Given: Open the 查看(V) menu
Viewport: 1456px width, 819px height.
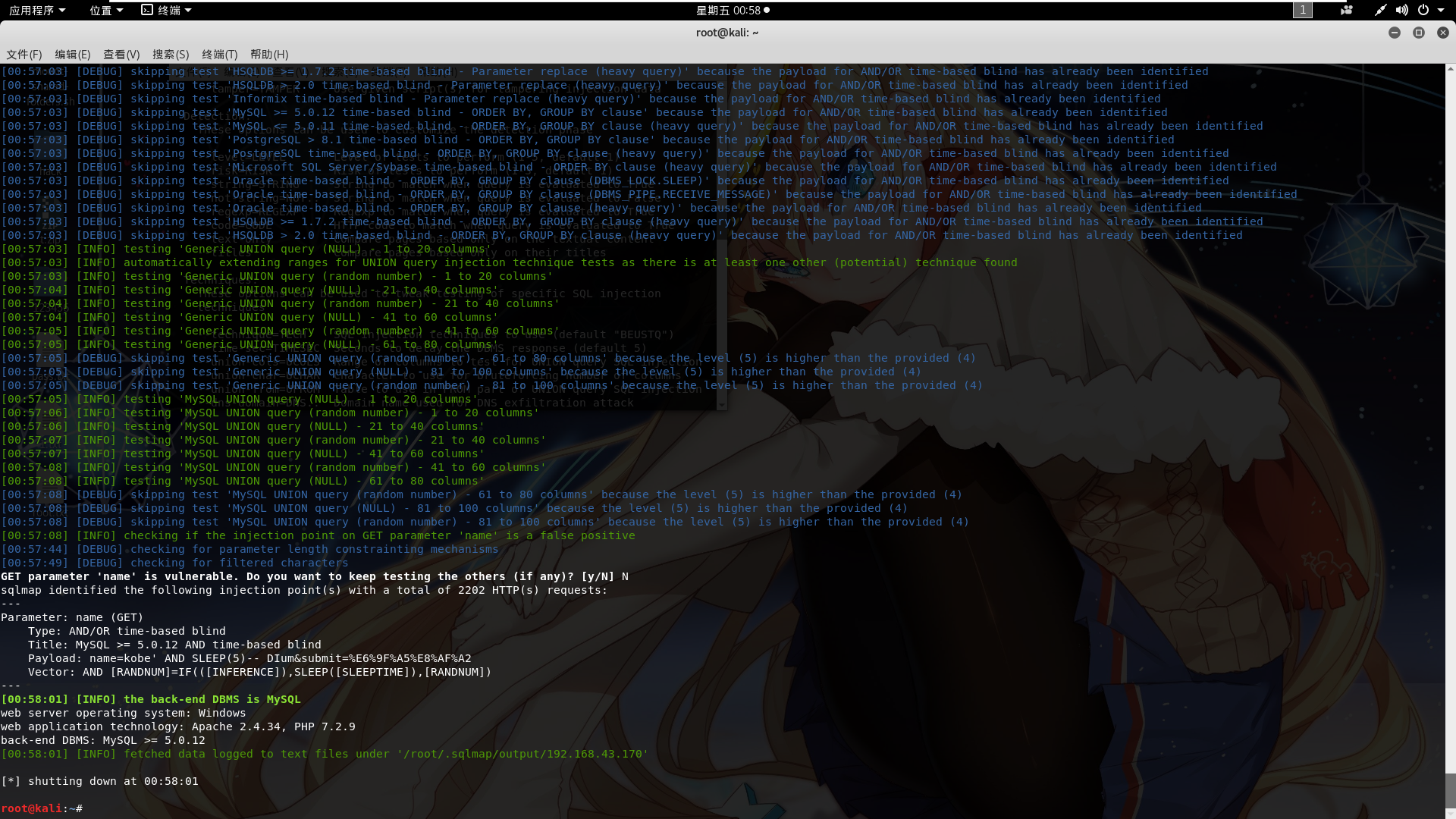Looking at the screenshot, I should pos(121,55).
